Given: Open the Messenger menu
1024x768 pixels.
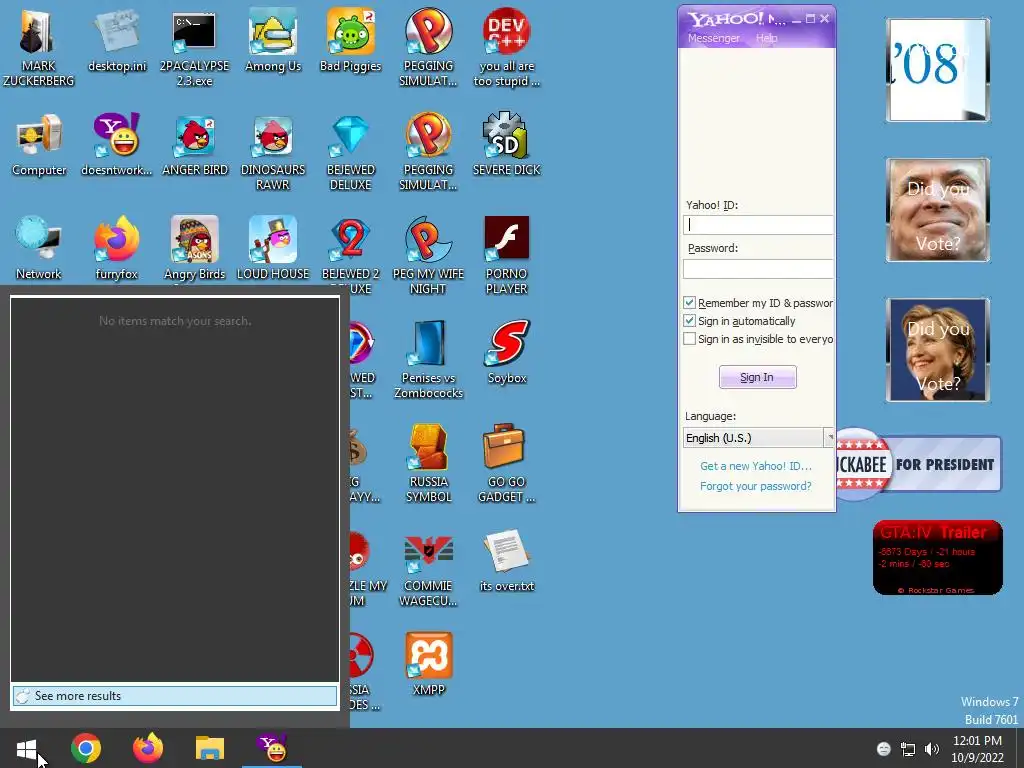Looking at the screenshot, I should coord(713,38).
